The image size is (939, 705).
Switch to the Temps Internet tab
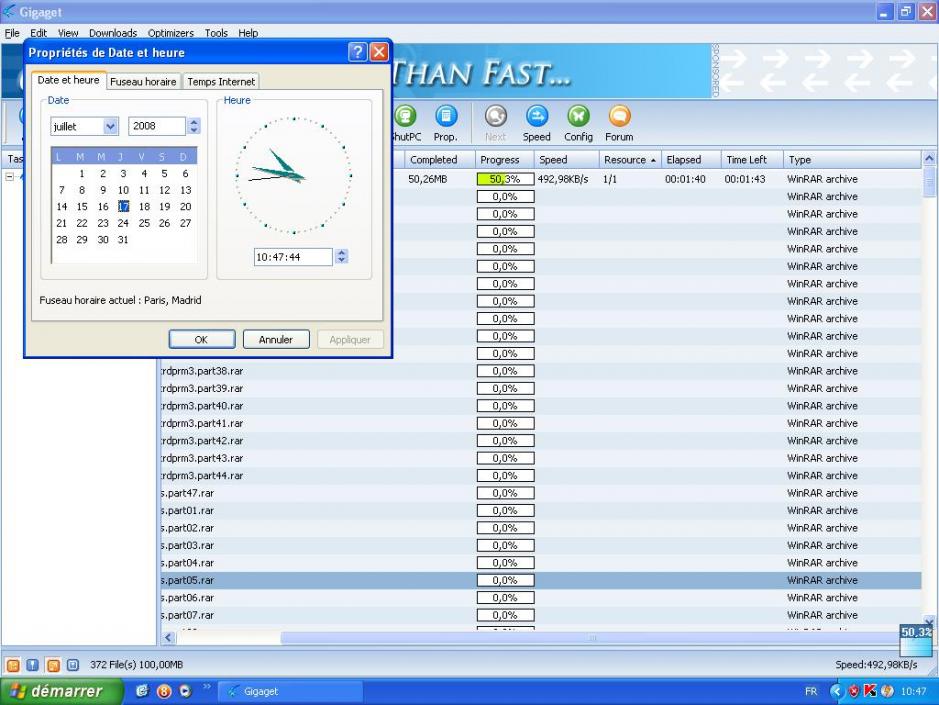(x=221, y=82)
